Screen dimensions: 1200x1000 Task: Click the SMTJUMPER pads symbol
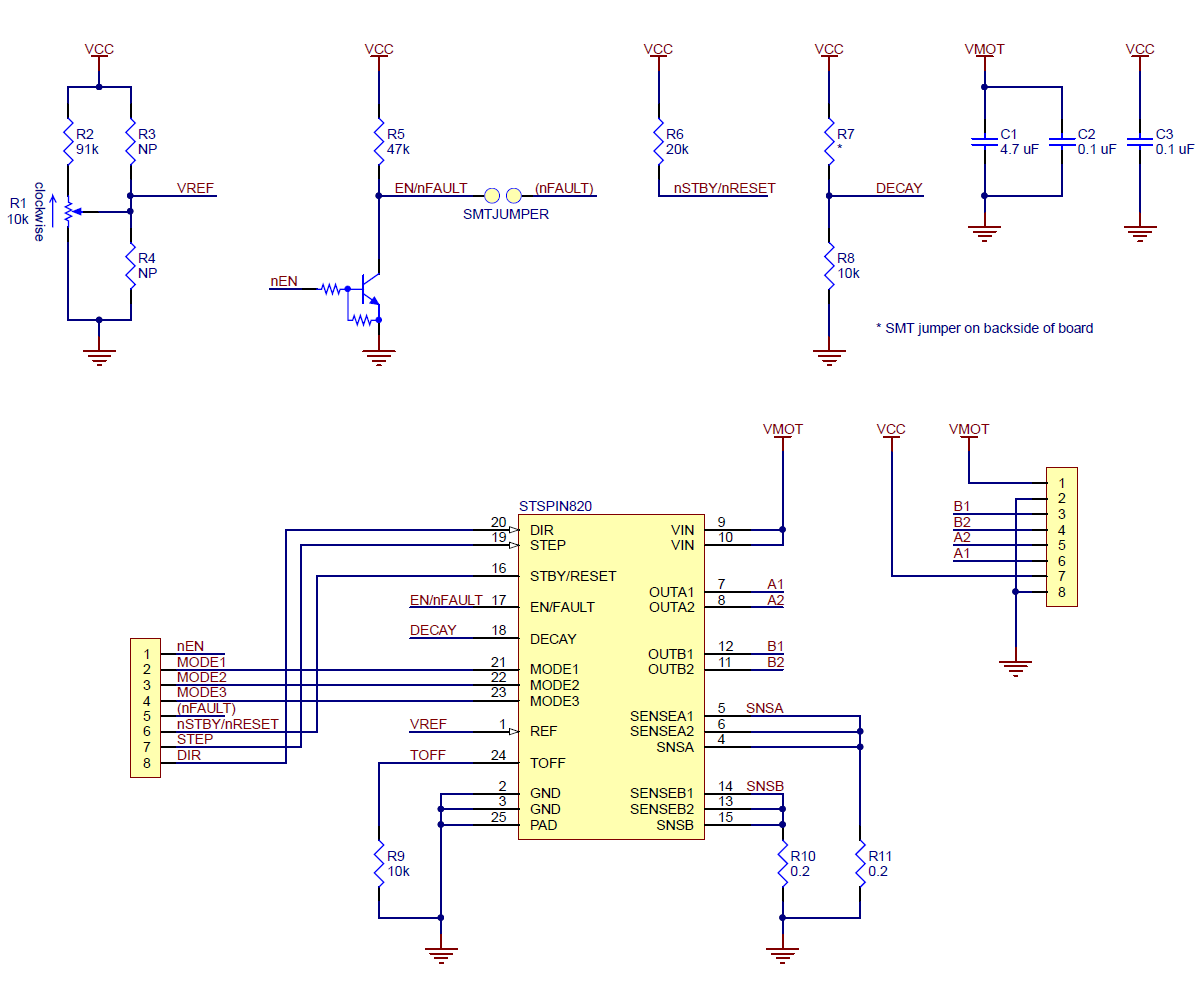pyautogui.click(x=503, y=196)
